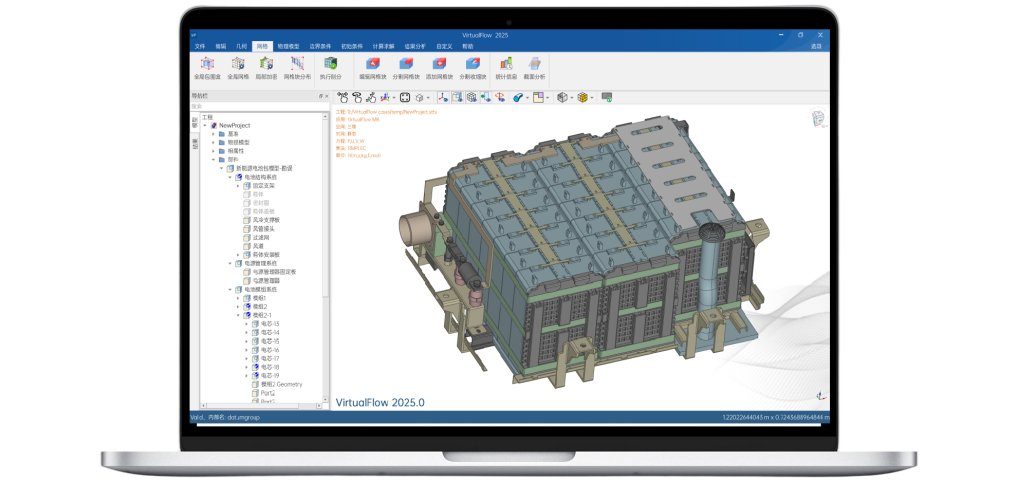Select the 风冷支撑板 tree item

[266, 220]
